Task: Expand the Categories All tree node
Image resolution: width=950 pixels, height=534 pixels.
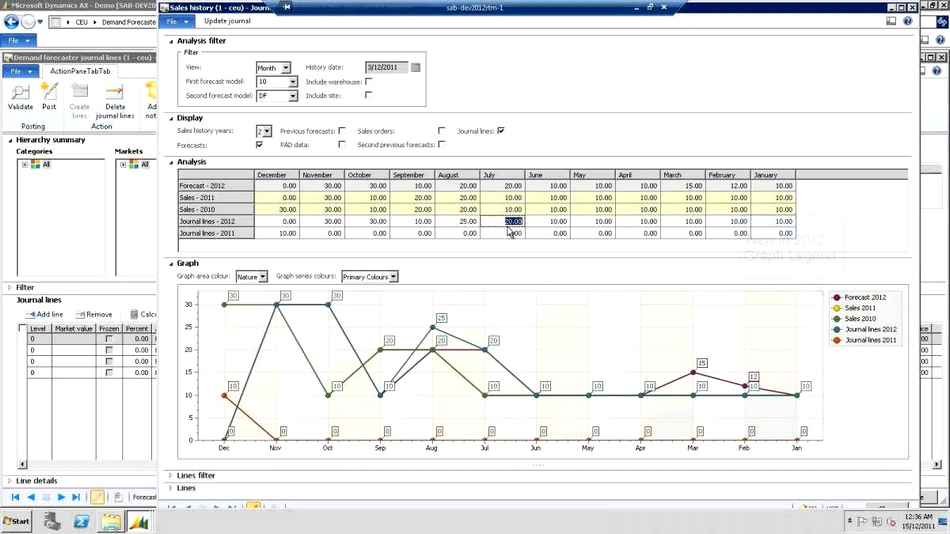Action: coord(25,164)
